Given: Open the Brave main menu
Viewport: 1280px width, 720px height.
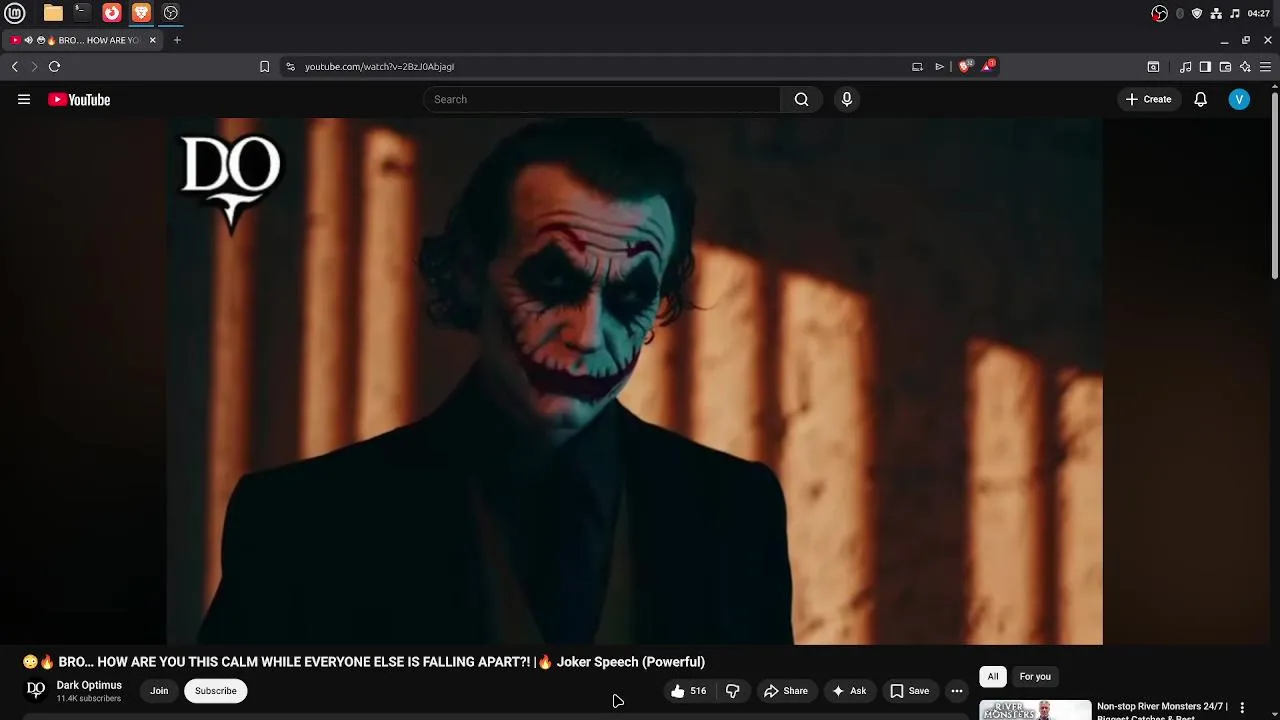Looking at the screenshot, I should point(1265,67).
